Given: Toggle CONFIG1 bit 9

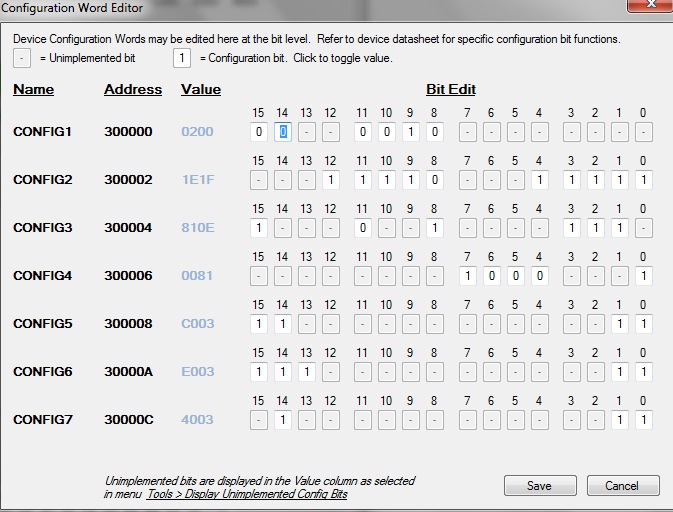Looking at the screenshot, I should coord(411,132).
